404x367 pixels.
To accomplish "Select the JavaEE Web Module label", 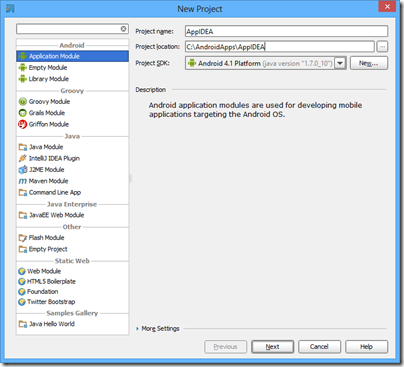I will [57, 215].
